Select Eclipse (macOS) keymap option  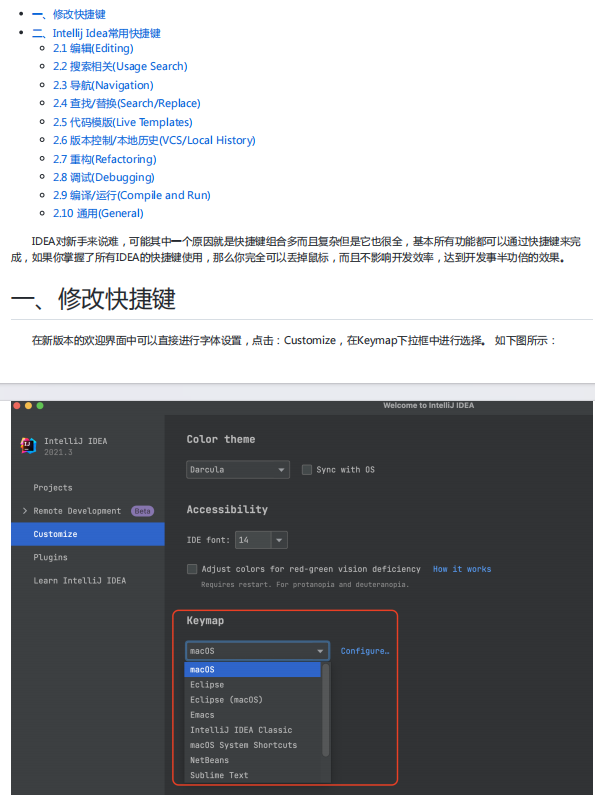[x=252, y=700]
